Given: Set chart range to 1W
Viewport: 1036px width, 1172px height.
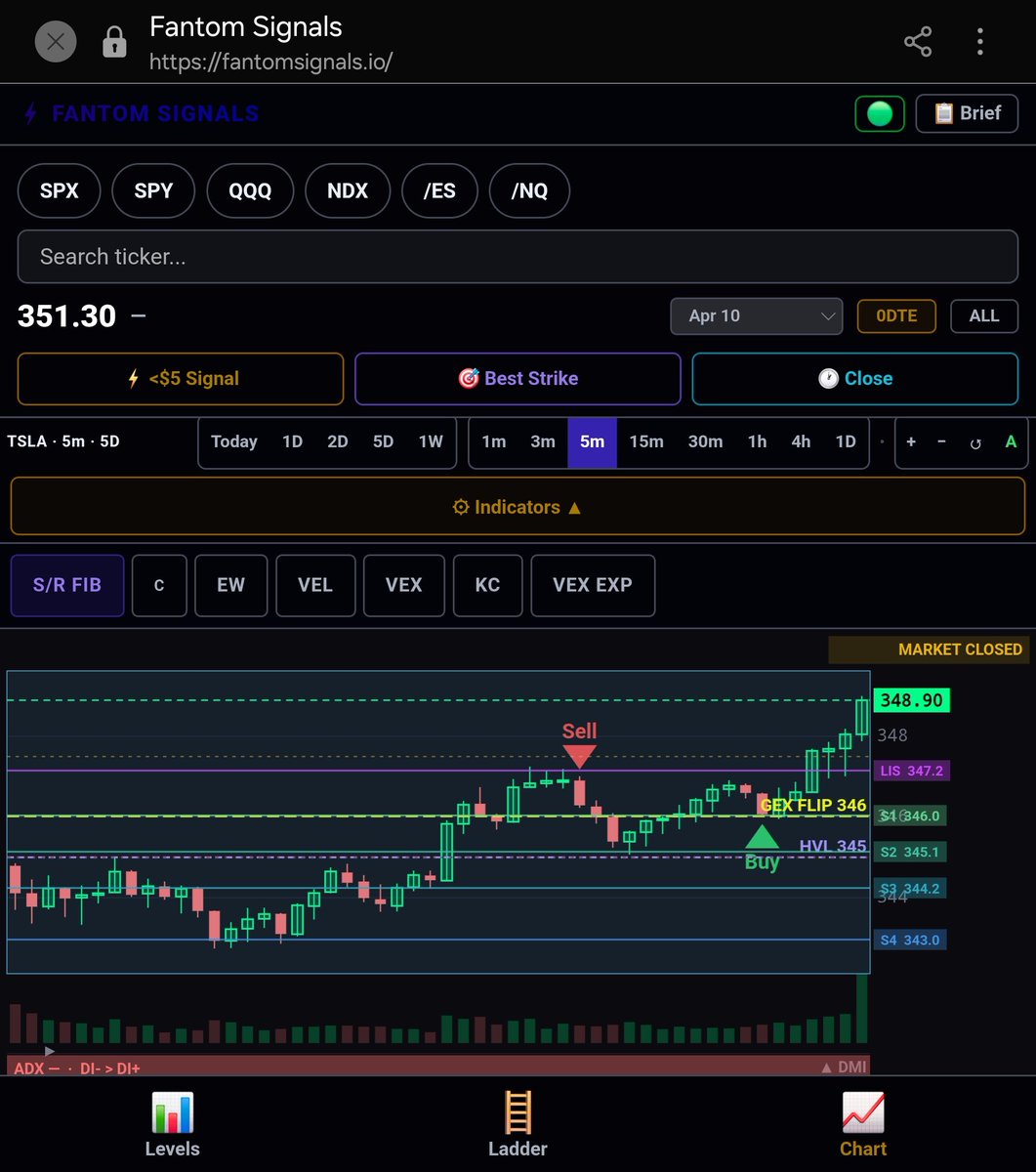Looking at the screenshot, I should [x=431, y=441].
